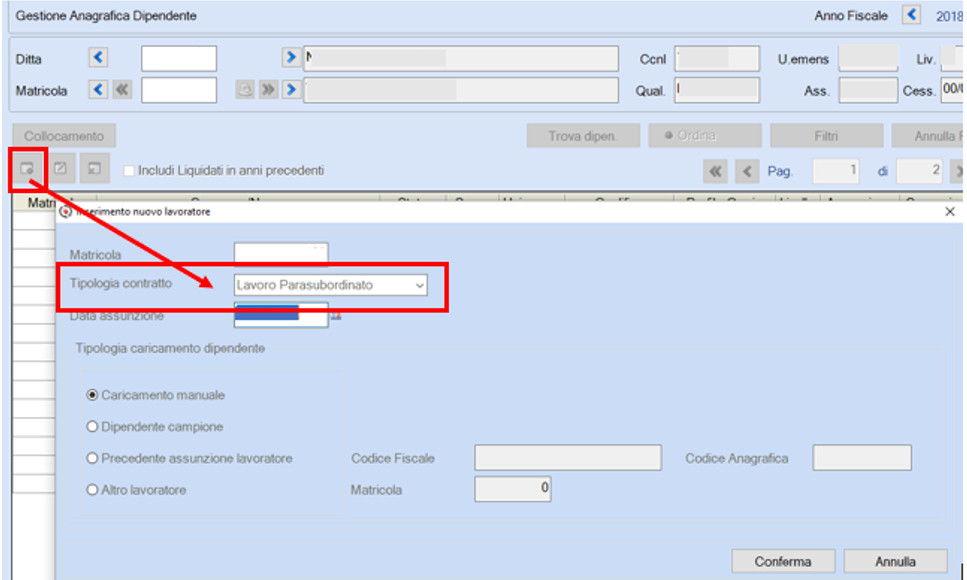Viewport: 967px width, 580px height.
Task: Click the Ass. date field
Action: [x=868, y=91]
